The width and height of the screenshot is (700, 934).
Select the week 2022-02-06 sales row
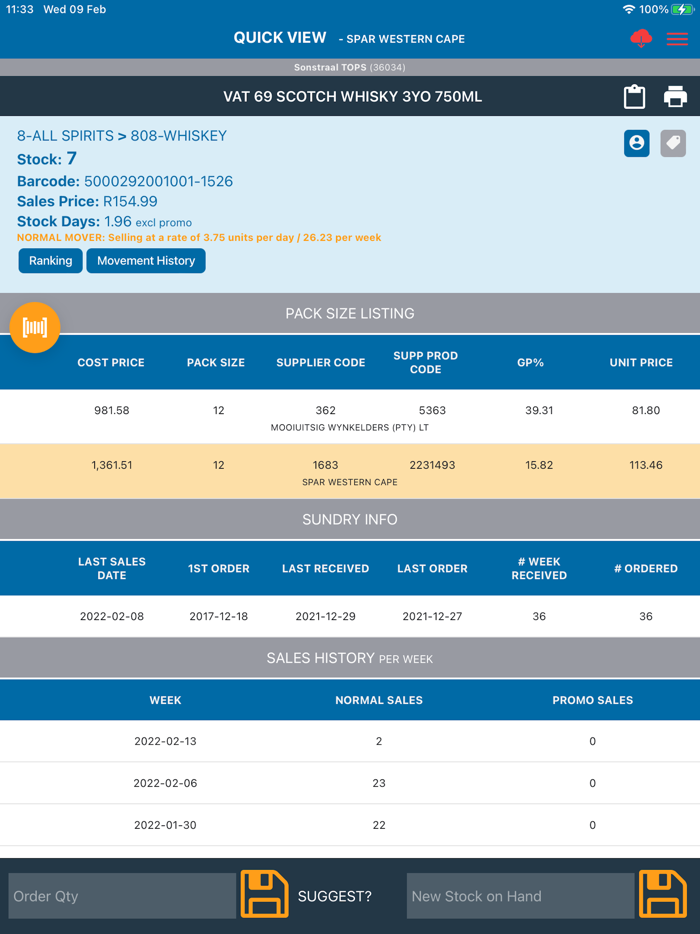point(350,783)
